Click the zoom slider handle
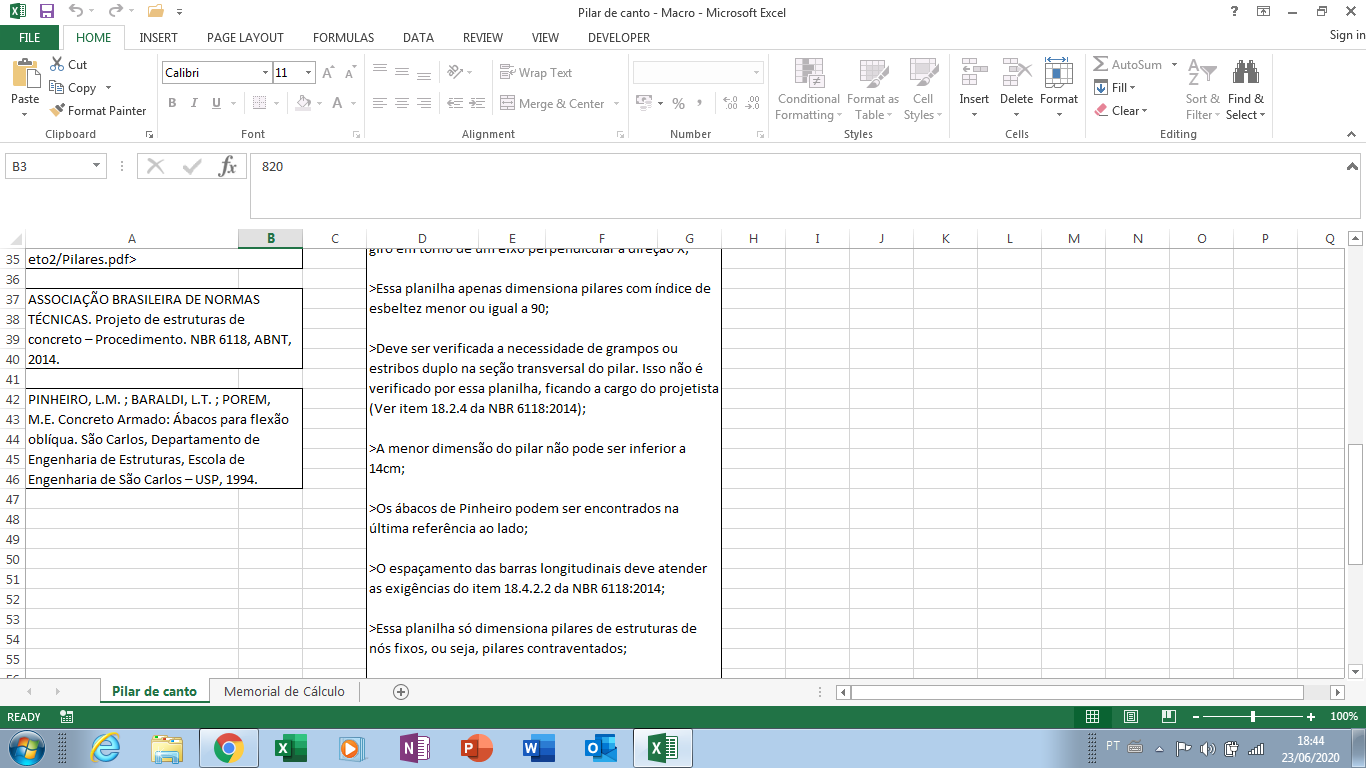The height and width of the screenshot is (768, 1366). click(1253, 717)
